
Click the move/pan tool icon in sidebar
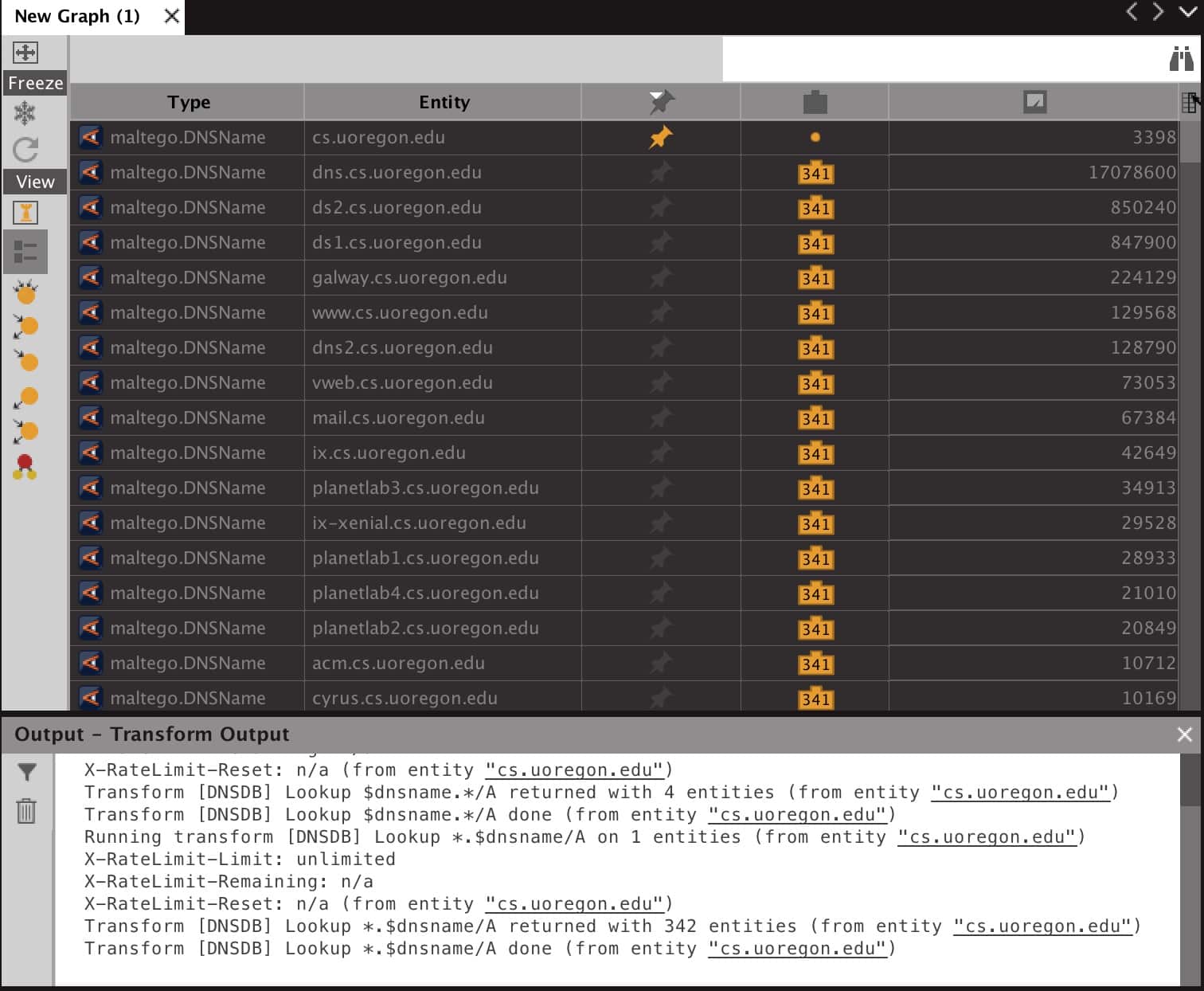tap(25, 53)
